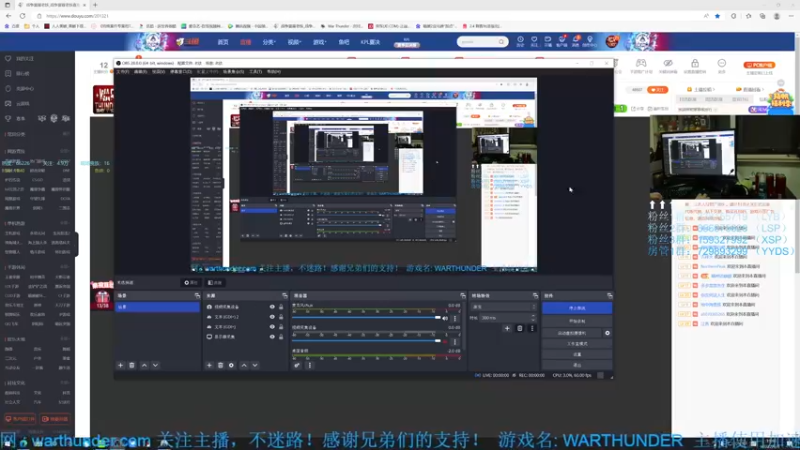The width and height of the screenshot is (800, 450).
Task: Open the 视图(V) menu in OBS
Action: tap(158, 72)
